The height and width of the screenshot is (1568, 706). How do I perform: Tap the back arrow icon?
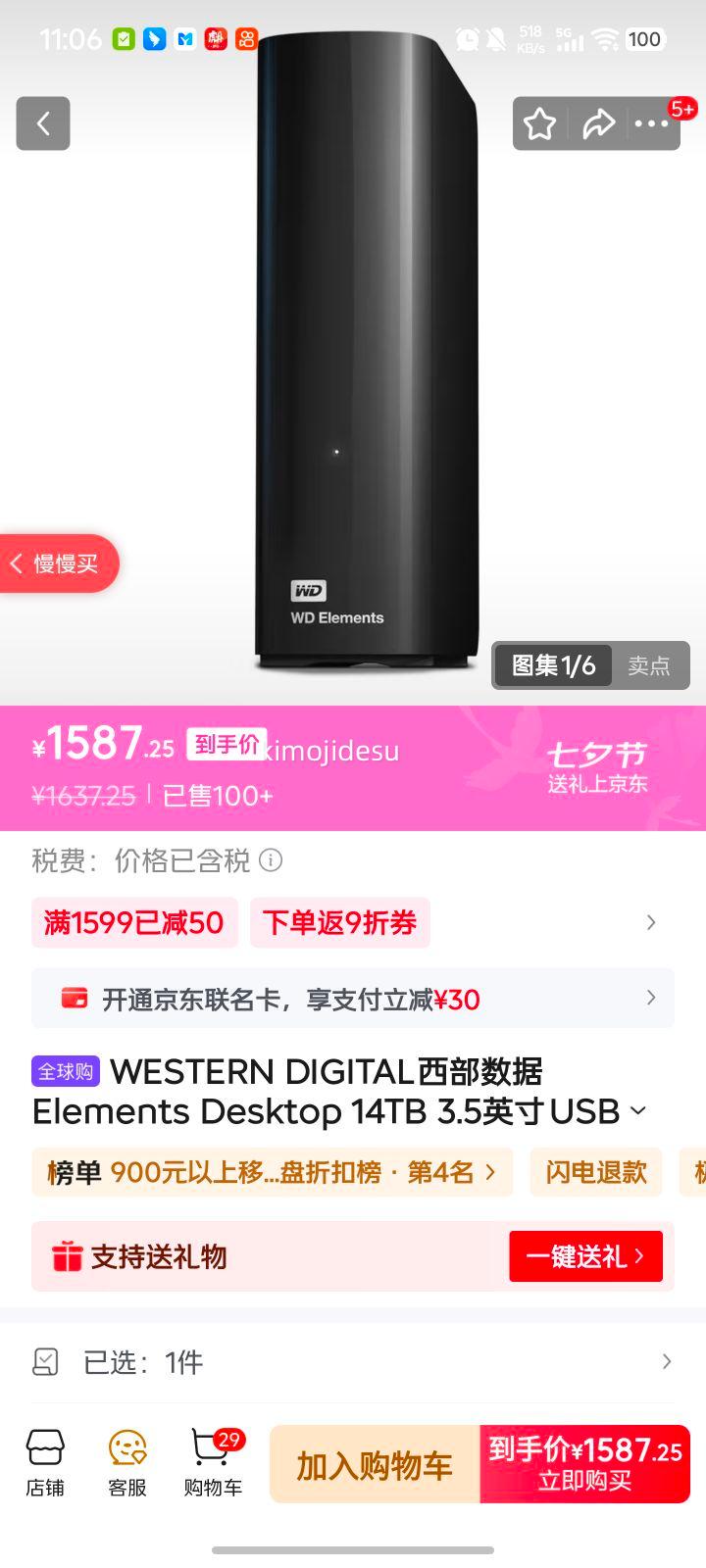(43, 123)
